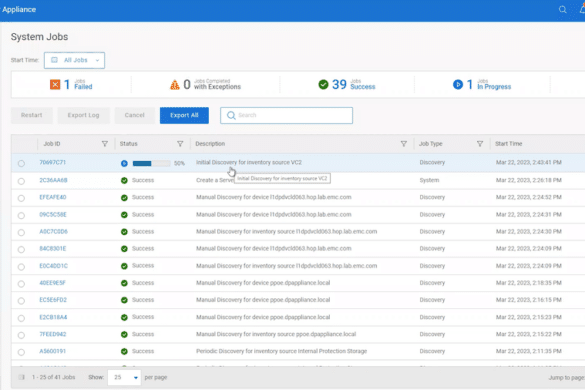Screen dimensions: 585x390
Task: Select radio button for job 2C36AA6B
Action: click(21, 181)
